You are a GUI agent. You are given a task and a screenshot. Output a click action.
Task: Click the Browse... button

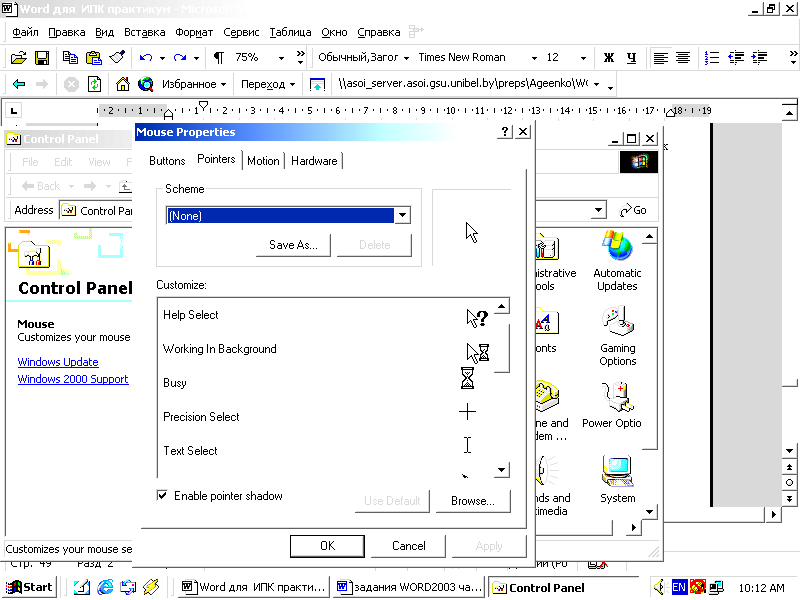click(x=473, y=501)
